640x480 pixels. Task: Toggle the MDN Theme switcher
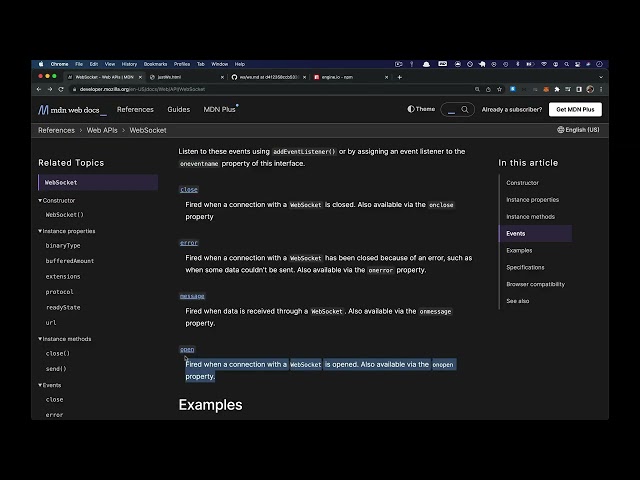(421, 109)
